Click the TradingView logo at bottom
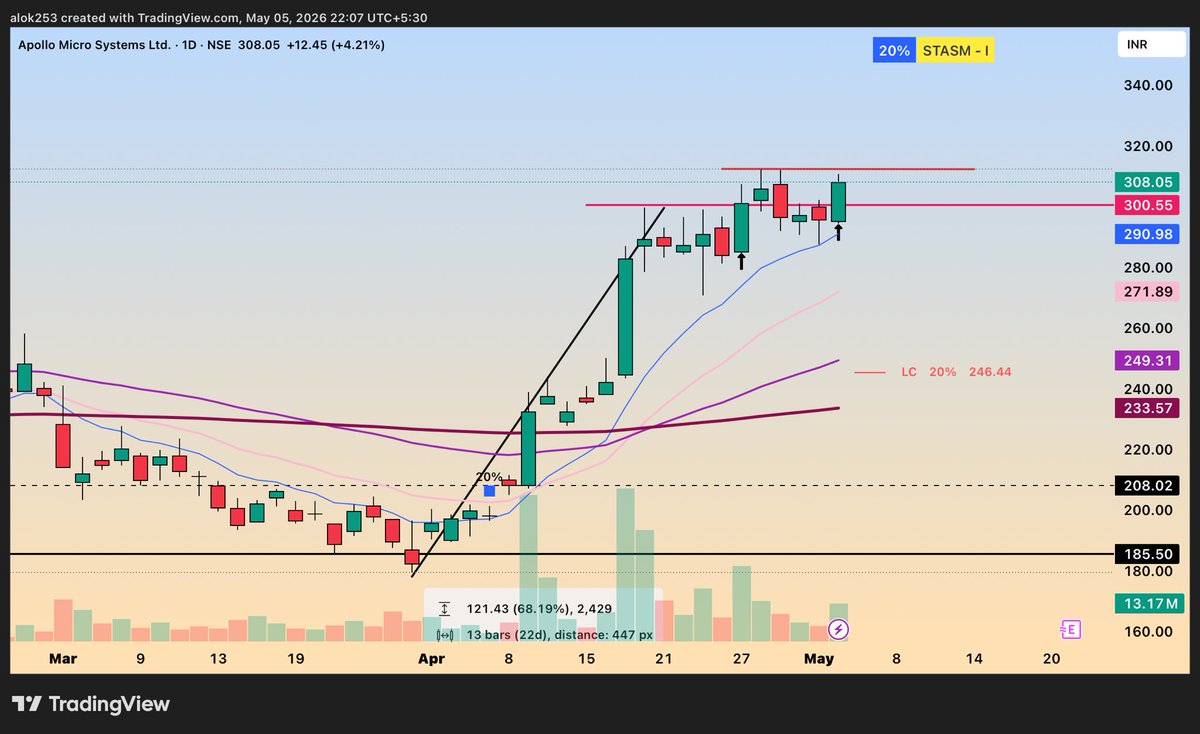 [91, 704]
